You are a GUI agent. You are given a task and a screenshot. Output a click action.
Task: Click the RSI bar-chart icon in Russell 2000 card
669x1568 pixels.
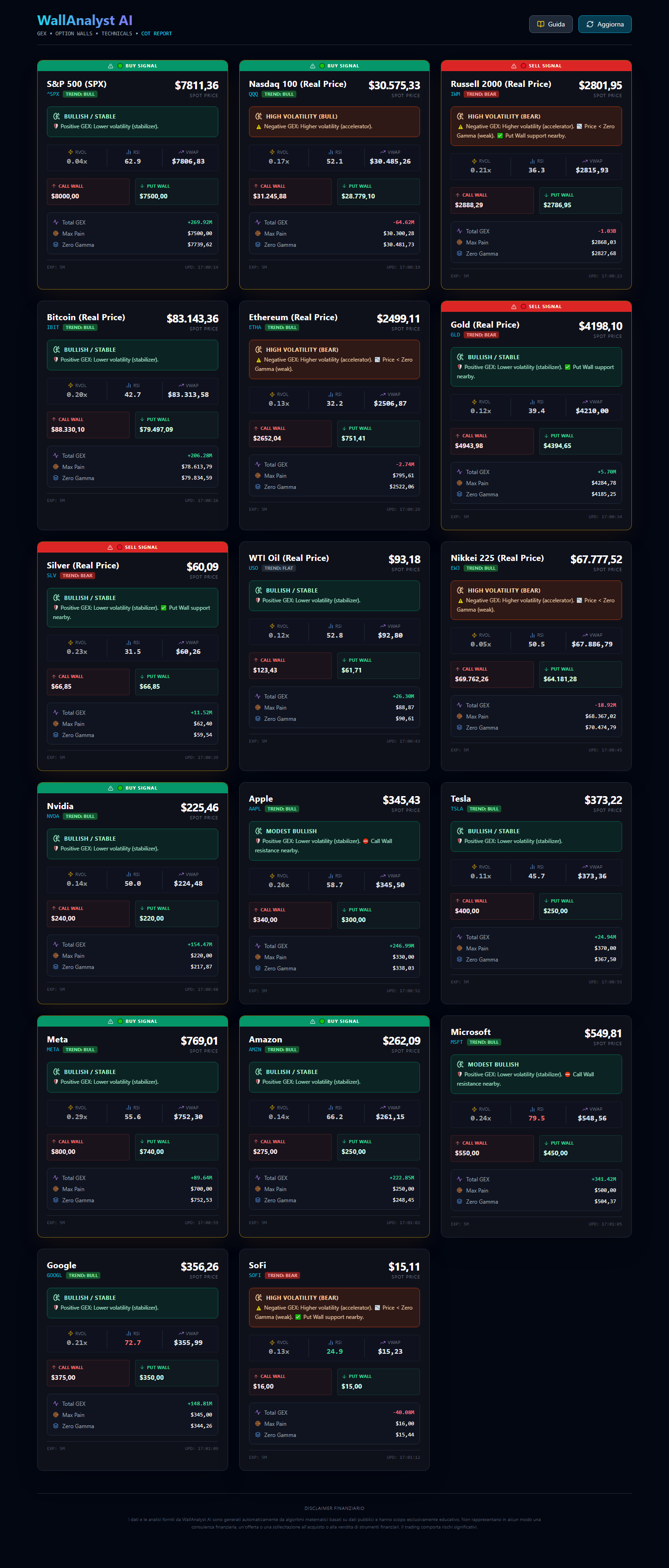click(x=532, y=161)
